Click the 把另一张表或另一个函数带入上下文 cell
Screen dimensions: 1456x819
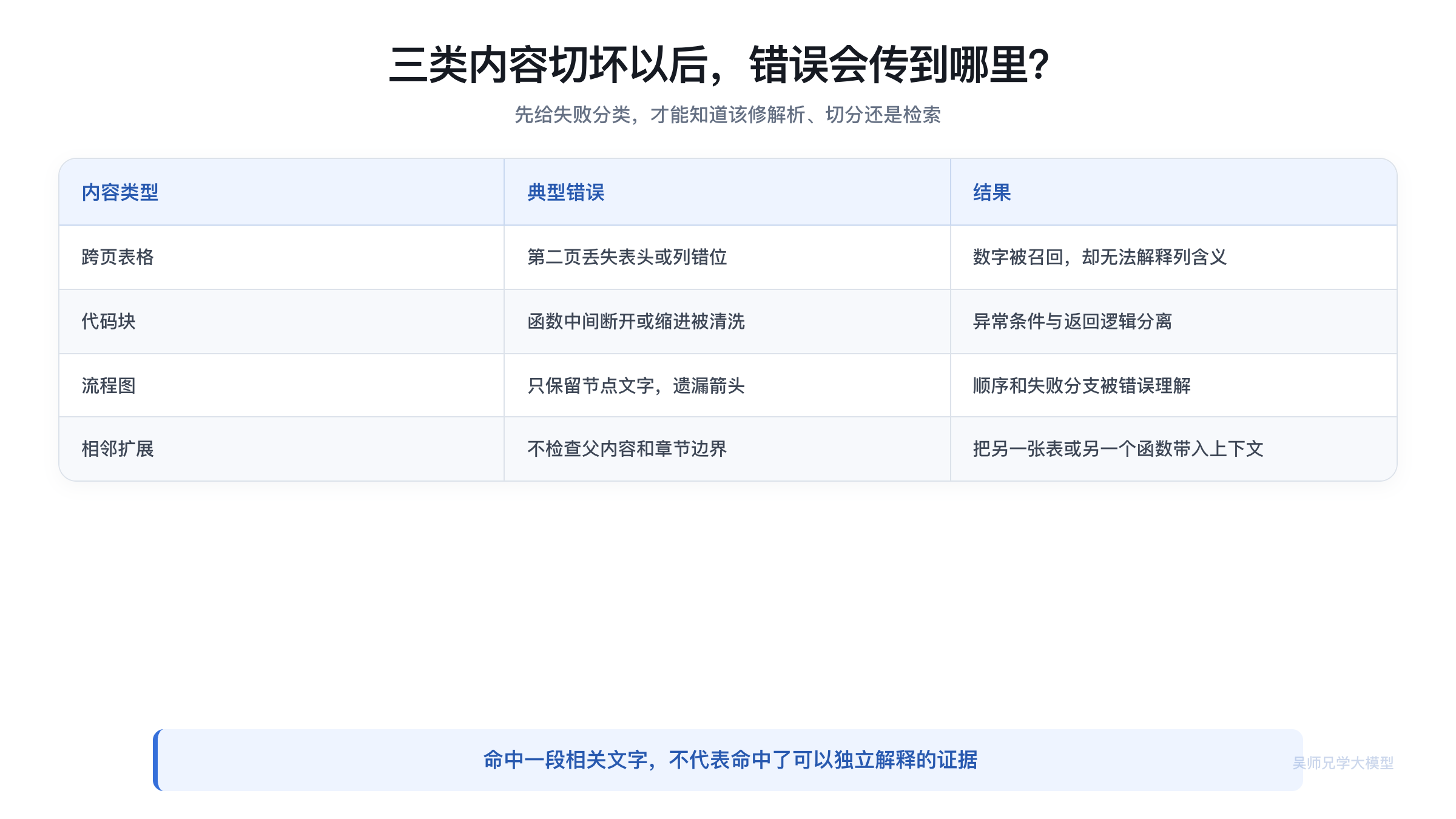point(1173,449)
